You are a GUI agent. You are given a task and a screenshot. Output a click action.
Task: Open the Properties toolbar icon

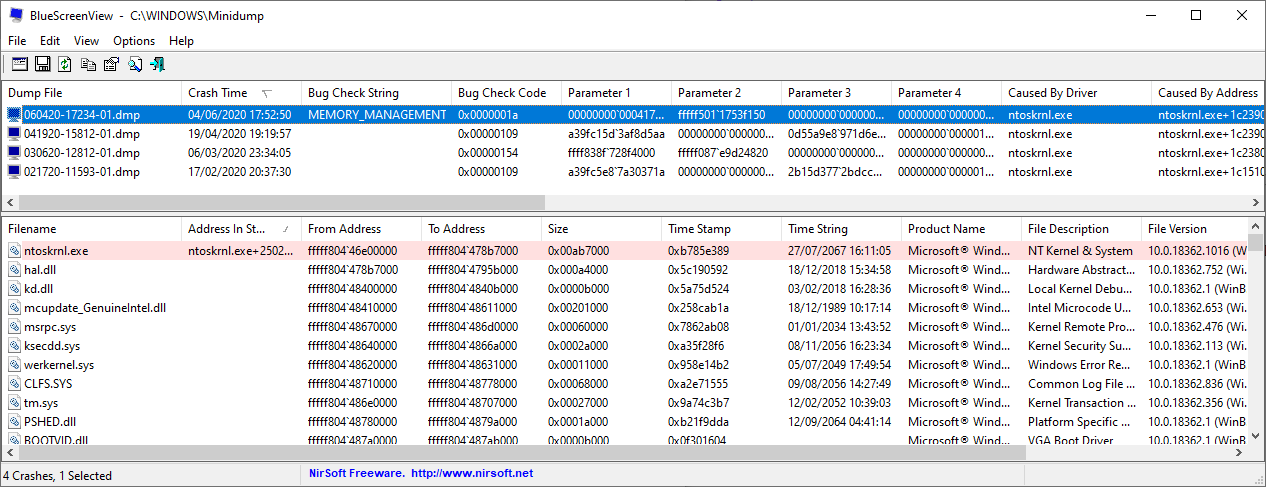pos(111,65)
